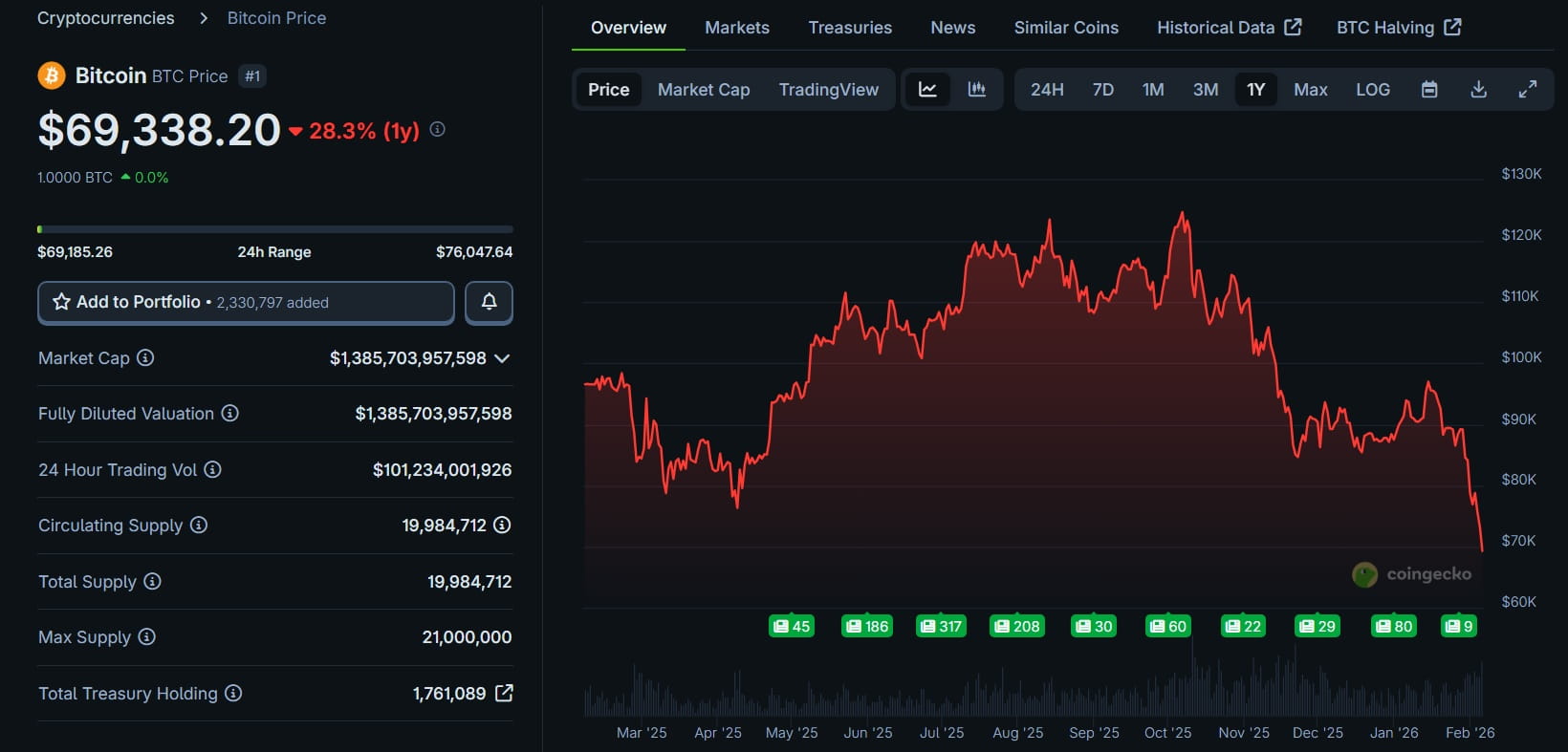Screen dimensions: 1568x752
Task: Open Total Treasury Holding external link icon
Action: click(x=504, y=693)
